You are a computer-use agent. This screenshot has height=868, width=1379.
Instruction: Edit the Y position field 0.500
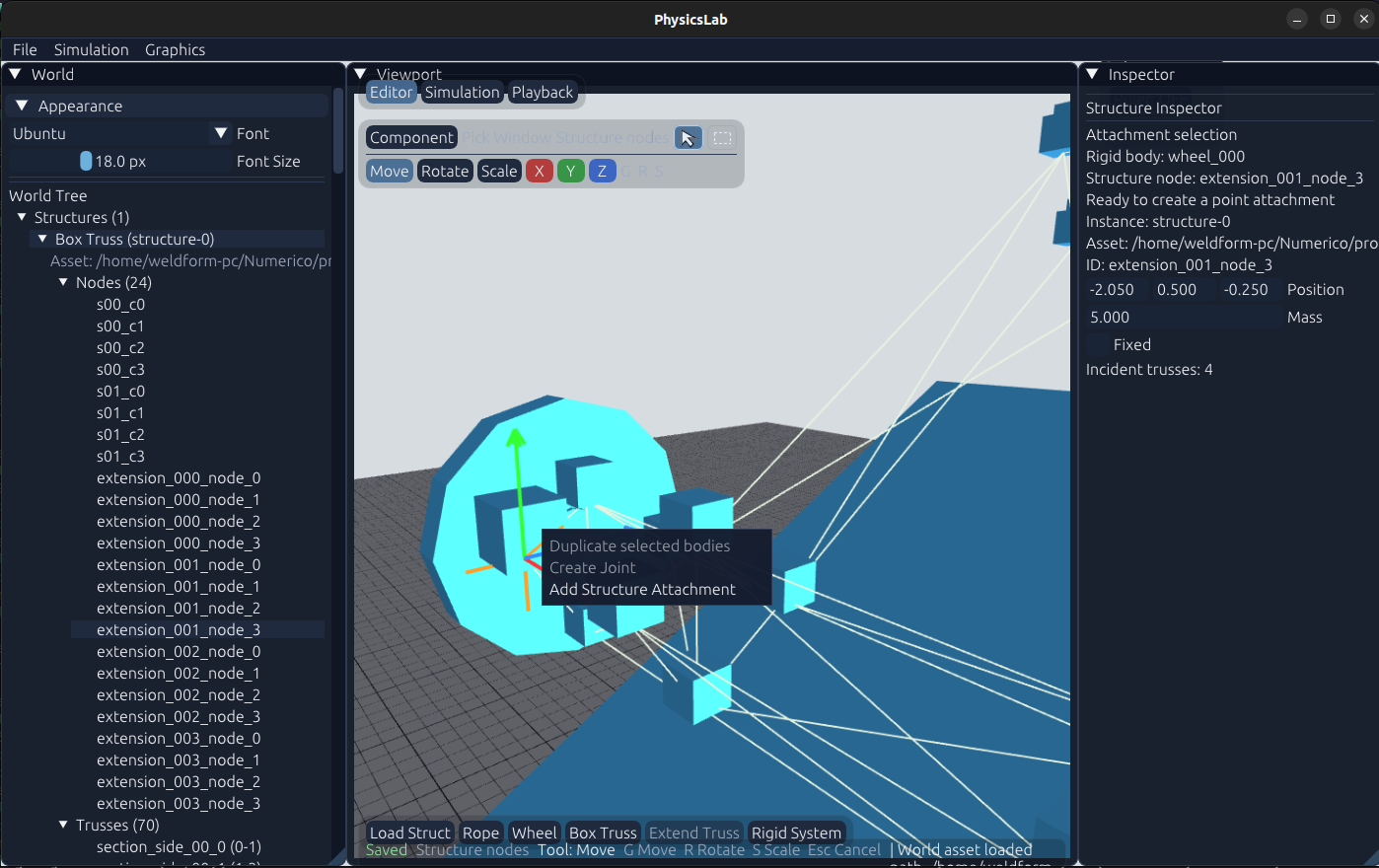(x=1184, y=289)
